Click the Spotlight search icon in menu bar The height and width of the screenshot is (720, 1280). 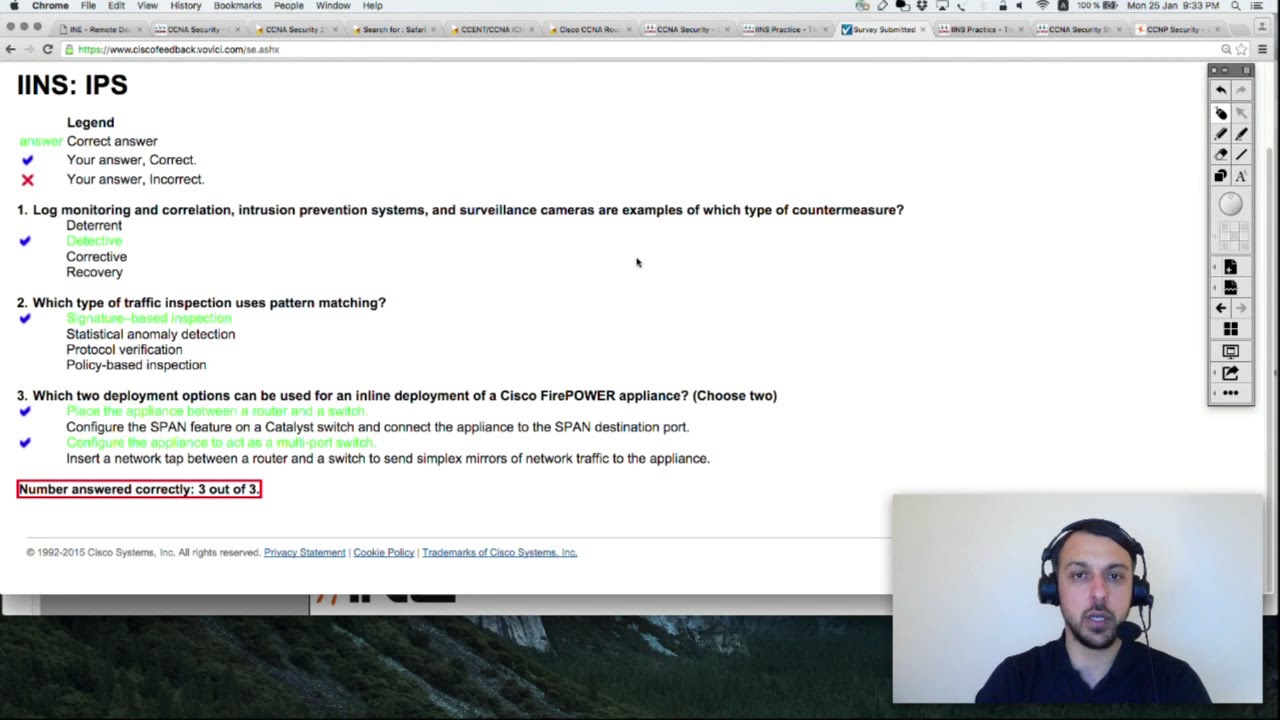click(x=1236, y=6)
